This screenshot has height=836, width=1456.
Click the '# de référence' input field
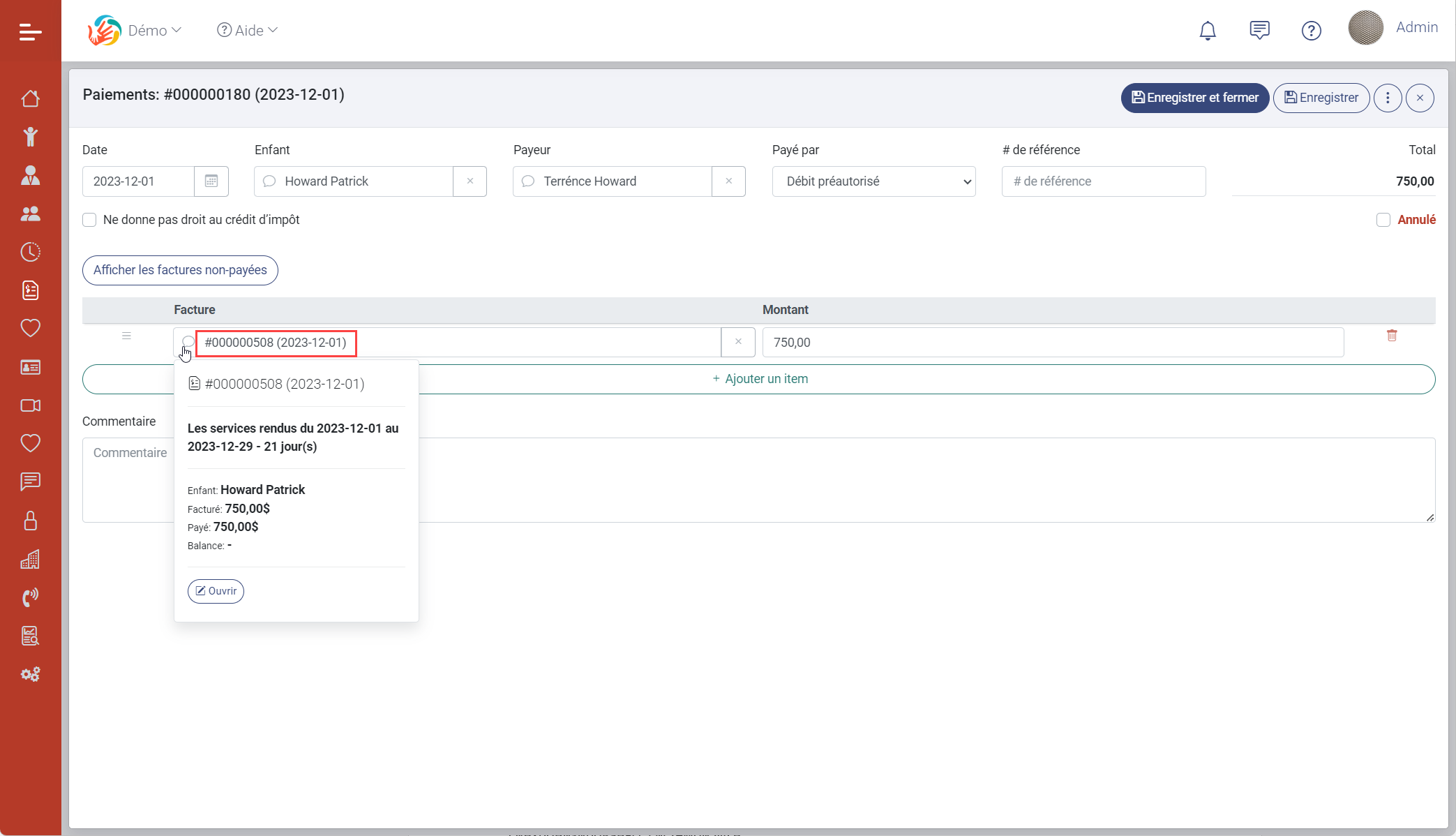[1103, 181]
